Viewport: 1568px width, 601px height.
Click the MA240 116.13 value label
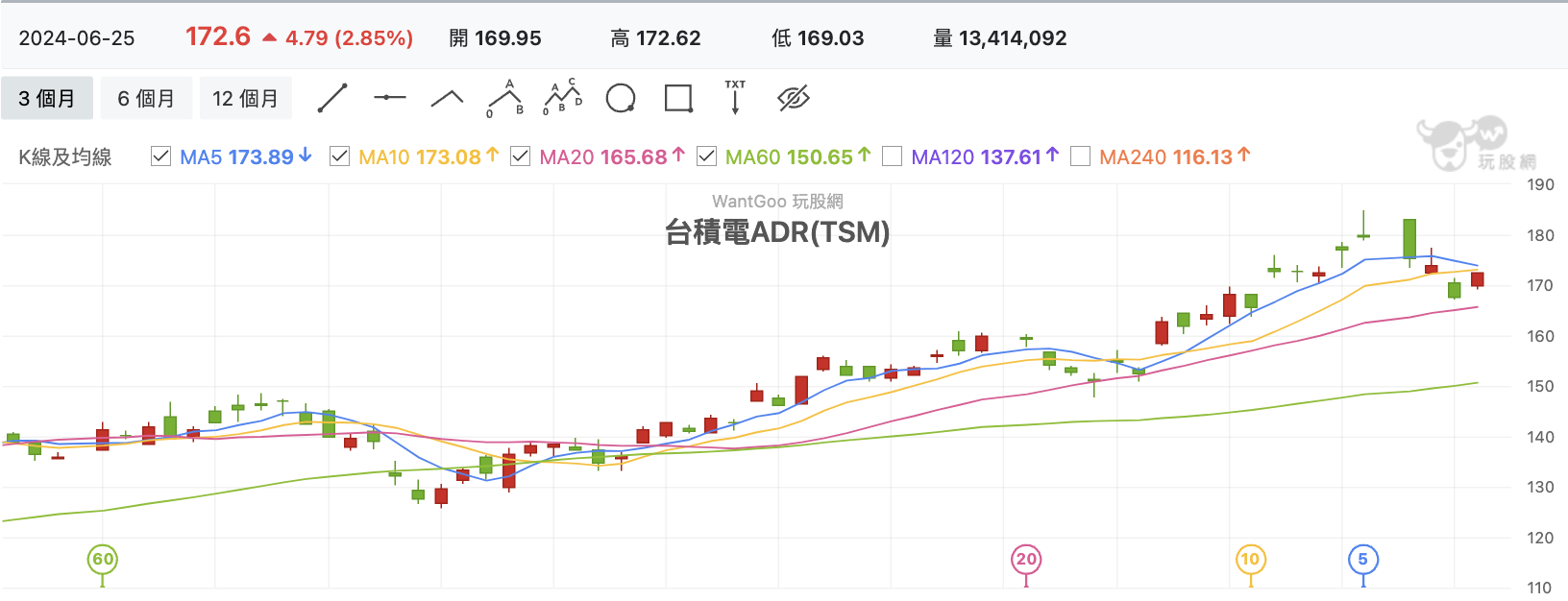(x=1174, y=156)
